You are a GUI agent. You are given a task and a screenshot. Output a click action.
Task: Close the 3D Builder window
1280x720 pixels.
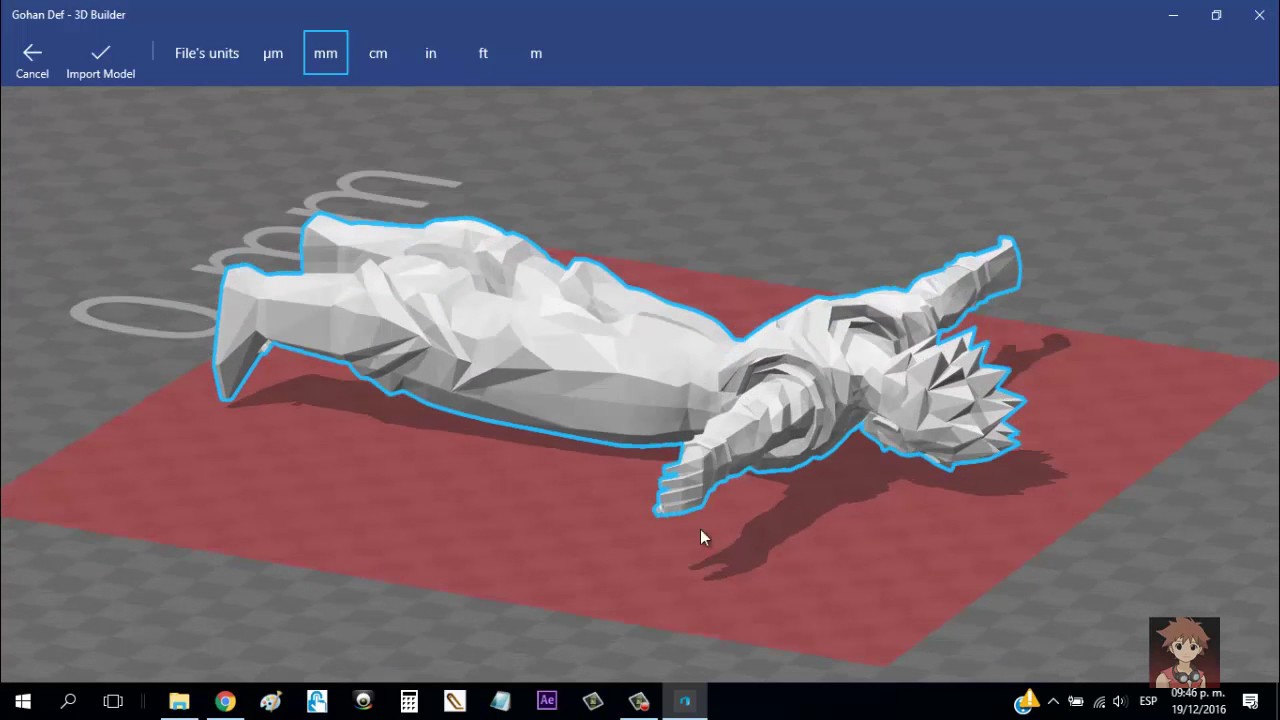click(1259, 15)
